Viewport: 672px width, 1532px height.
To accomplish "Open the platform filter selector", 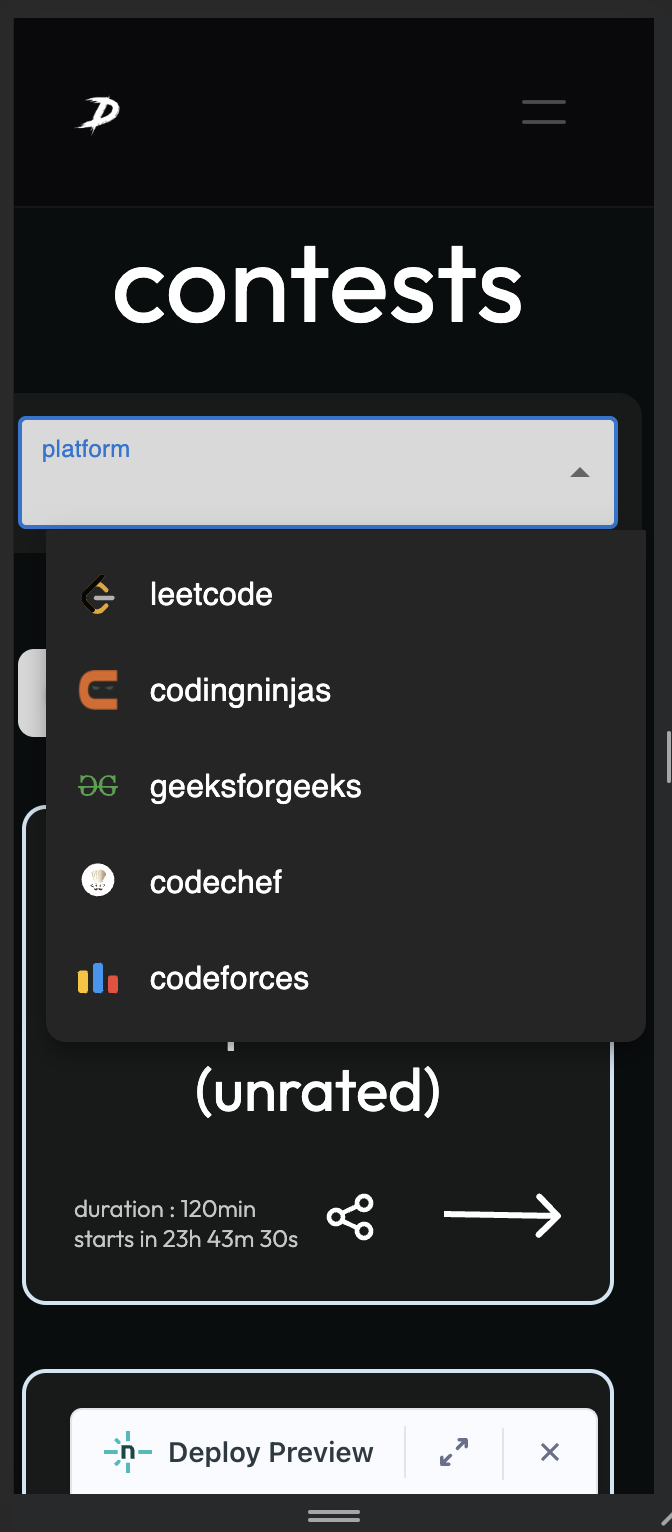I will tap(317, 472).
